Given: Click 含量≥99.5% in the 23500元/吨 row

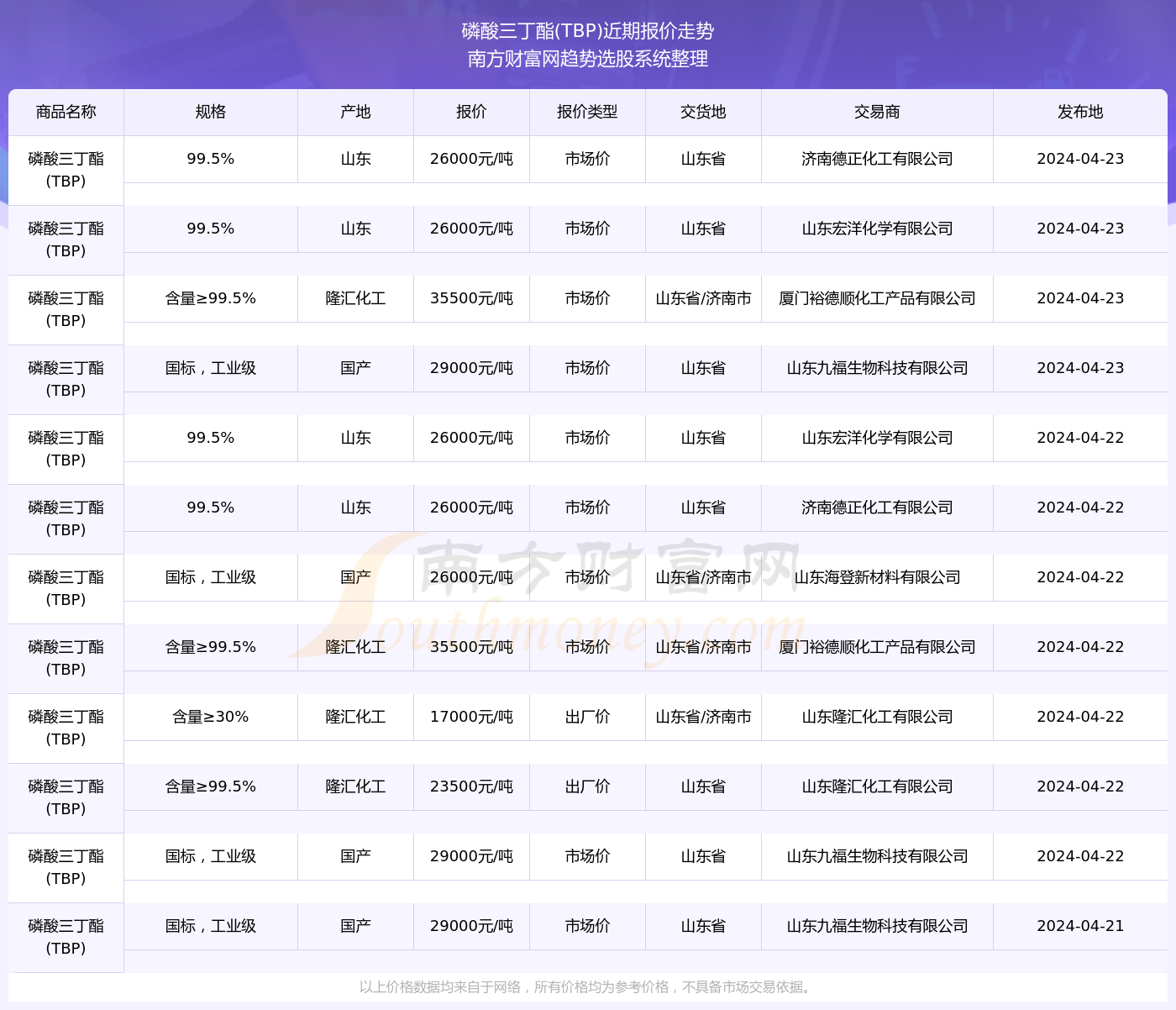Looking at the screenshot, I should tap(211, 786).
